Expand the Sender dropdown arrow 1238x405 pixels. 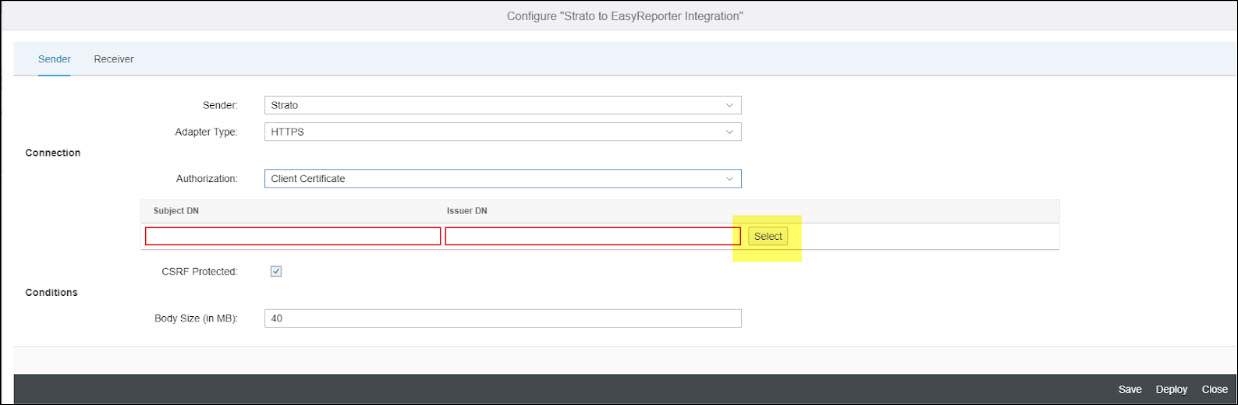tap(729, 105)
